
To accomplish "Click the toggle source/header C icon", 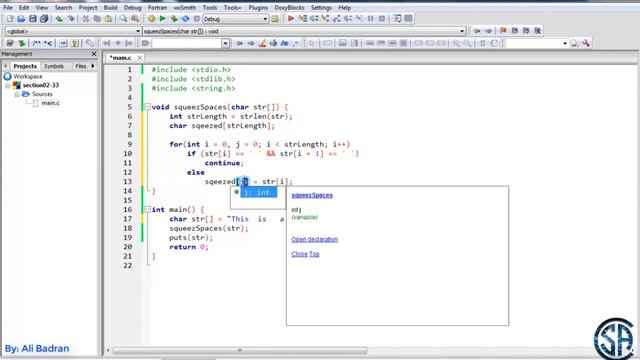I will [x=494, y=43].
